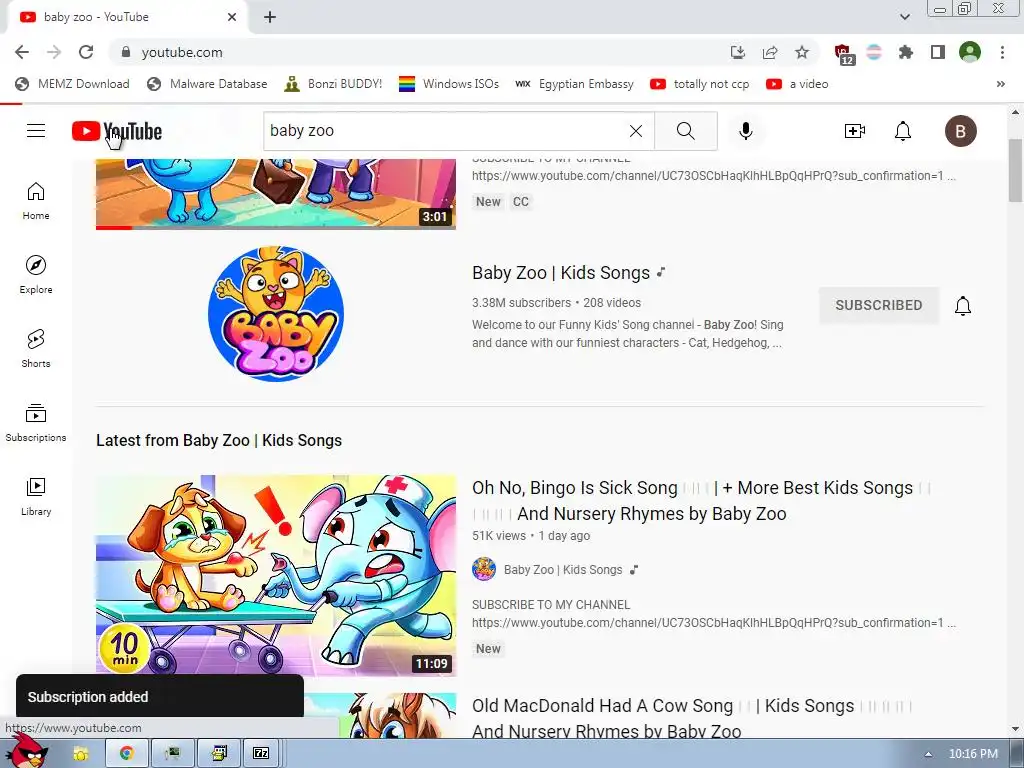The width and height of the screenshot is (1024, 768).
Task: Open Old MacDonald Had A Cow Song title
Action: point(692,718)
